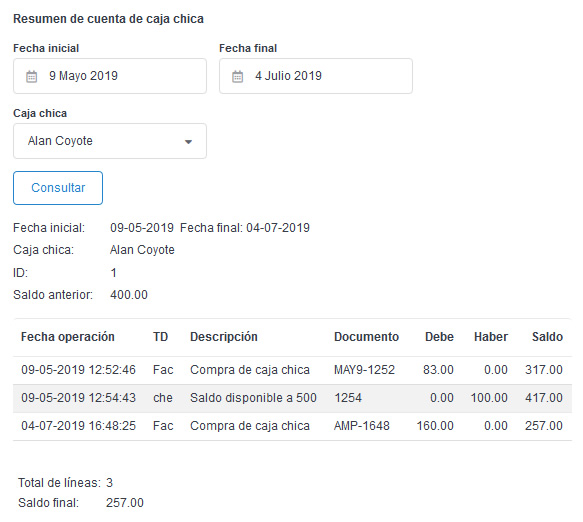This screenshot has width=583, height=522.
Task: Click the 160.00 Debe amount cell
Action: click(x=435, y=426)
